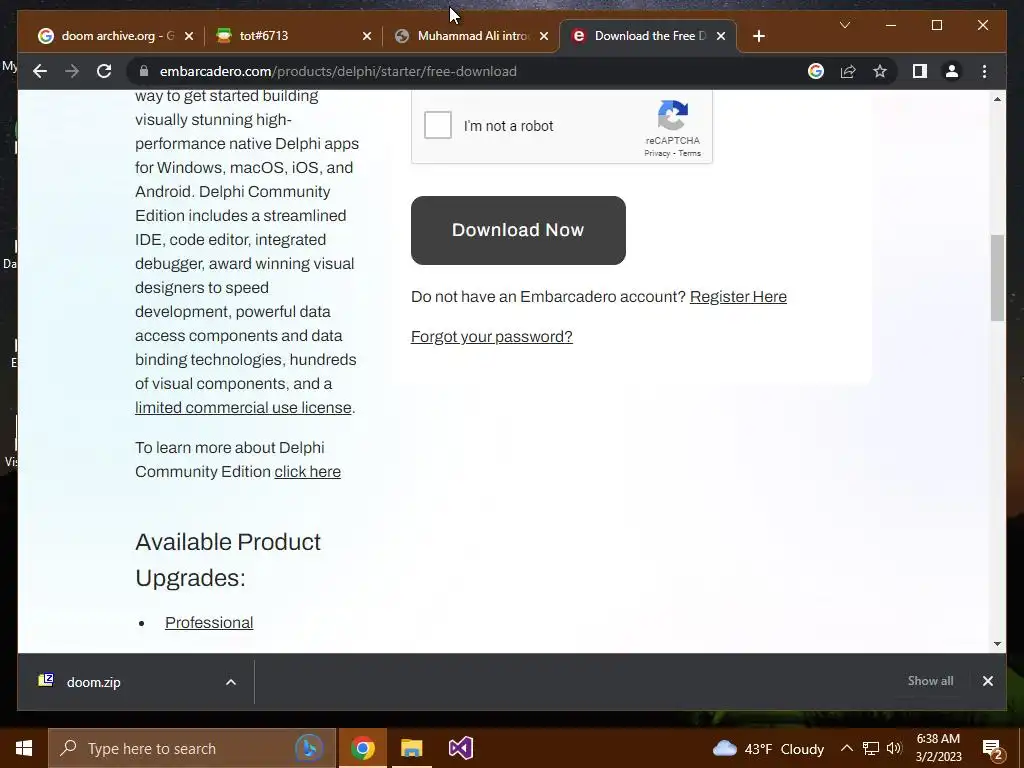Open the tab search chevron in the title bar
Image resolution: width=1024 pixels, height=768 pixels.
[x=844, y=25]
